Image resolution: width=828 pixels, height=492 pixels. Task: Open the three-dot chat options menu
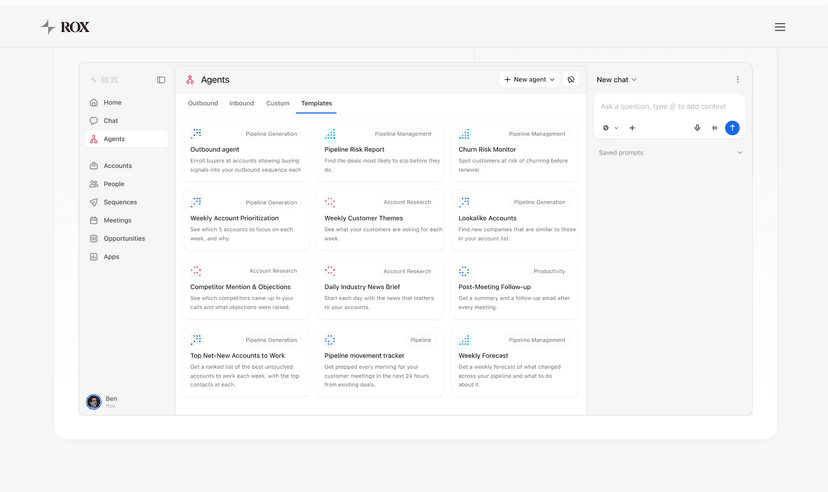tap(737, 80)
